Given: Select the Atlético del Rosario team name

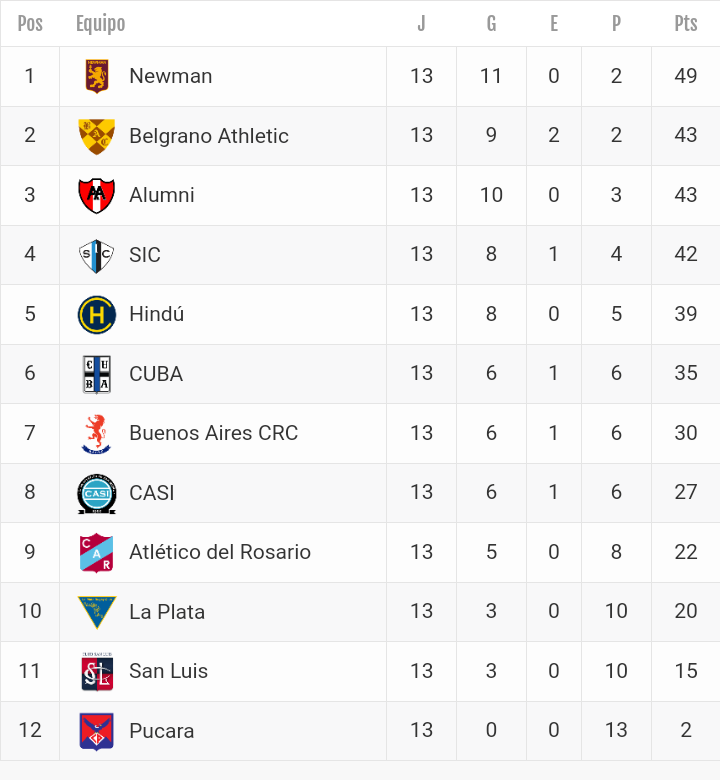Looking at the screenshot, I should [219, 552].
